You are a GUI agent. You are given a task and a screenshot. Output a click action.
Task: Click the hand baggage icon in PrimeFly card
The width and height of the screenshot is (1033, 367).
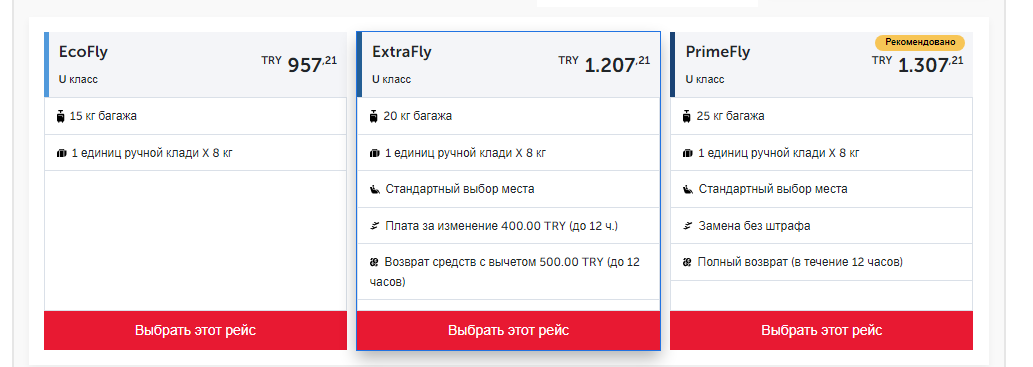[x=688, y=154]
